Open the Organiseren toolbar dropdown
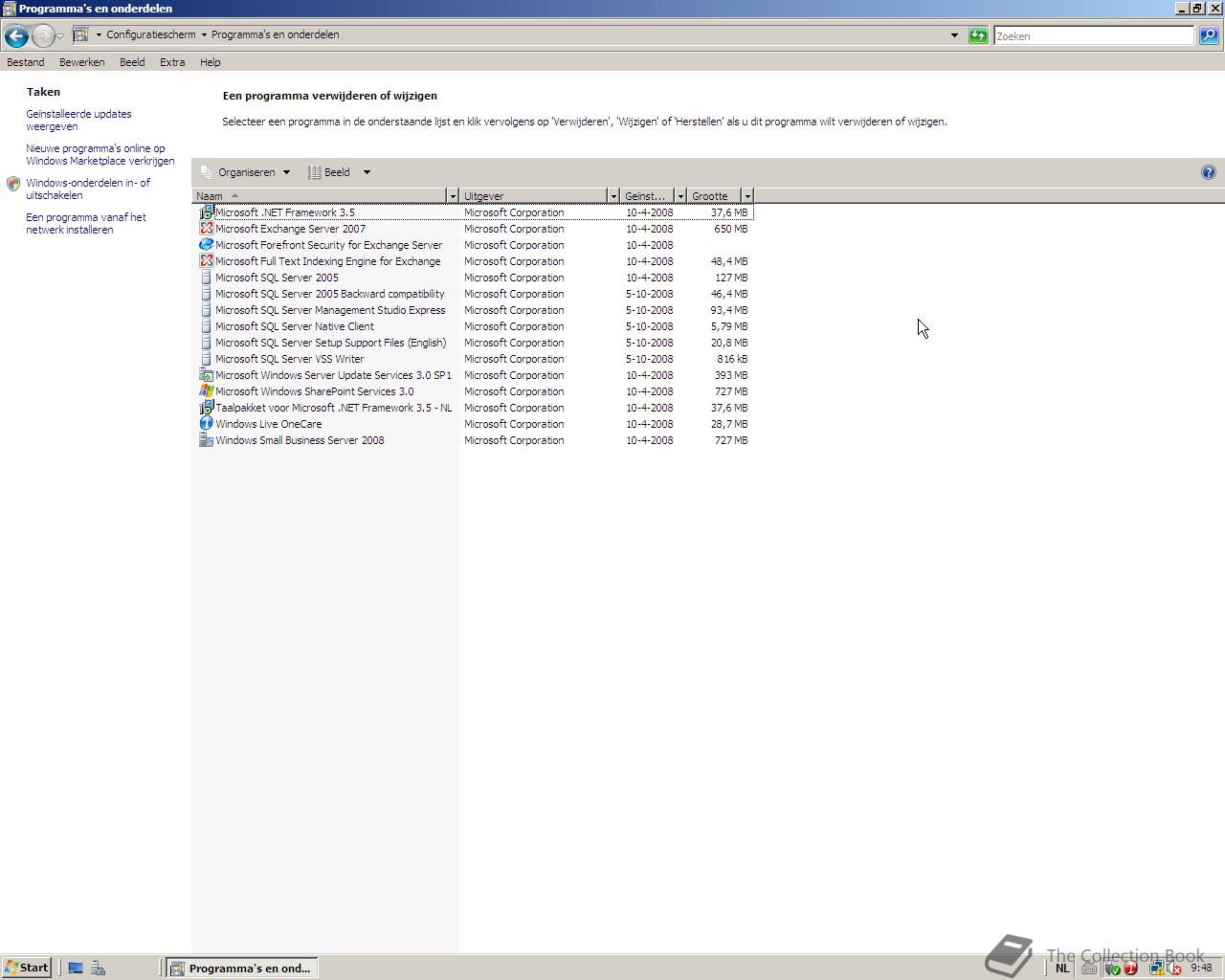The height and width of the screenshot is (980, 1225). [x=245, y=172]
